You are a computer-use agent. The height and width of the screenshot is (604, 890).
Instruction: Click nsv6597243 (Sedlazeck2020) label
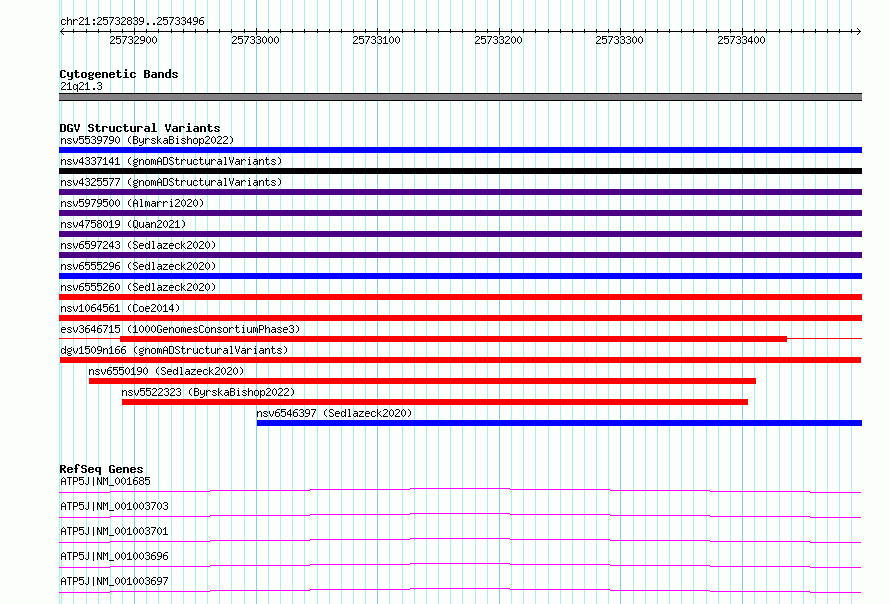pyautogui.click(x=138, y=245)
